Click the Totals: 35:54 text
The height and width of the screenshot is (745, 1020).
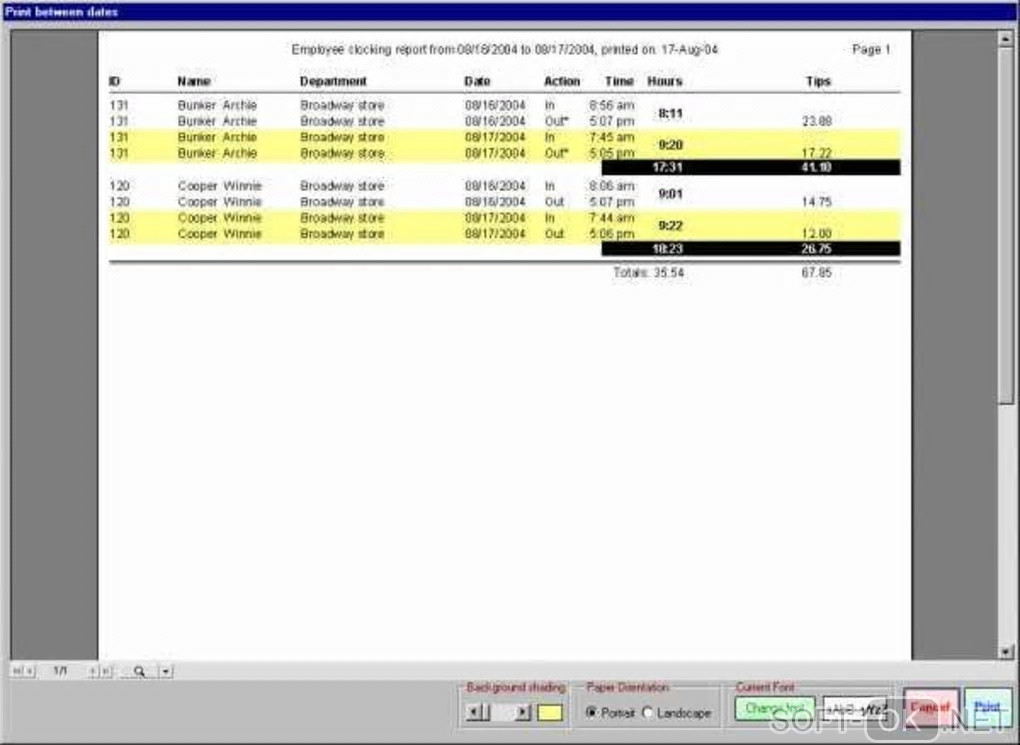point(649,273)
